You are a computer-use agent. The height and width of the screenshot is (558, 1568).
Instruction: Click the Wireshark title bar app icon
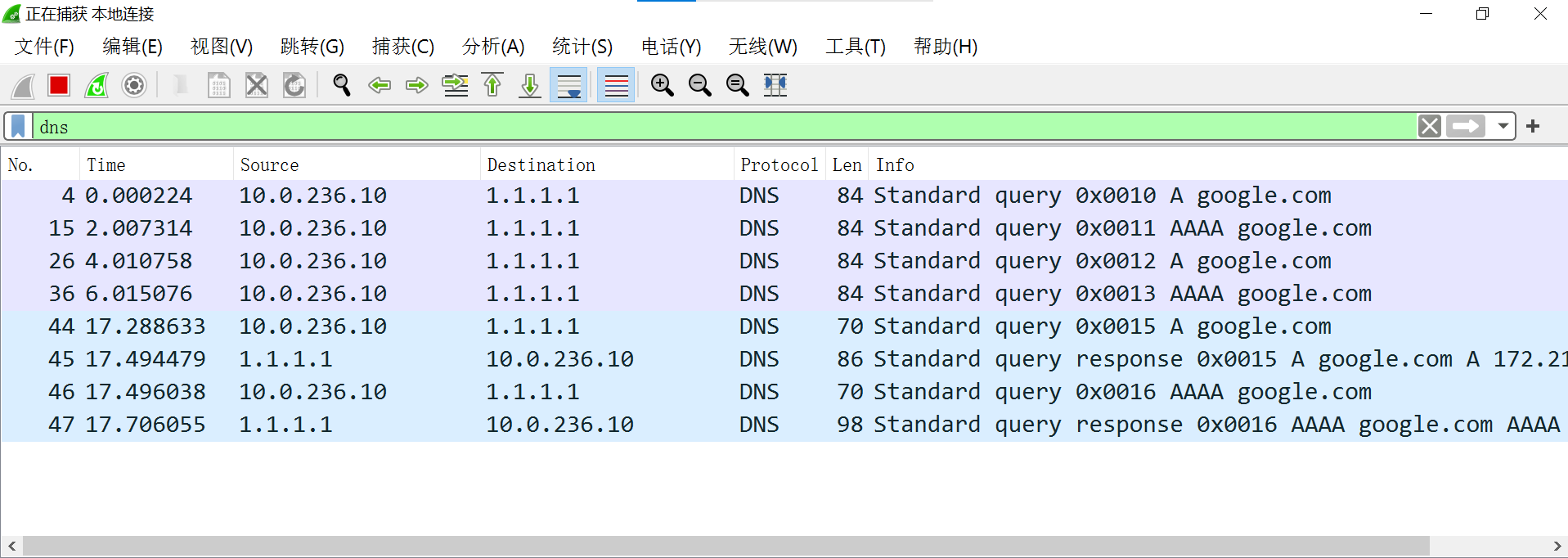tap(11, 14)
